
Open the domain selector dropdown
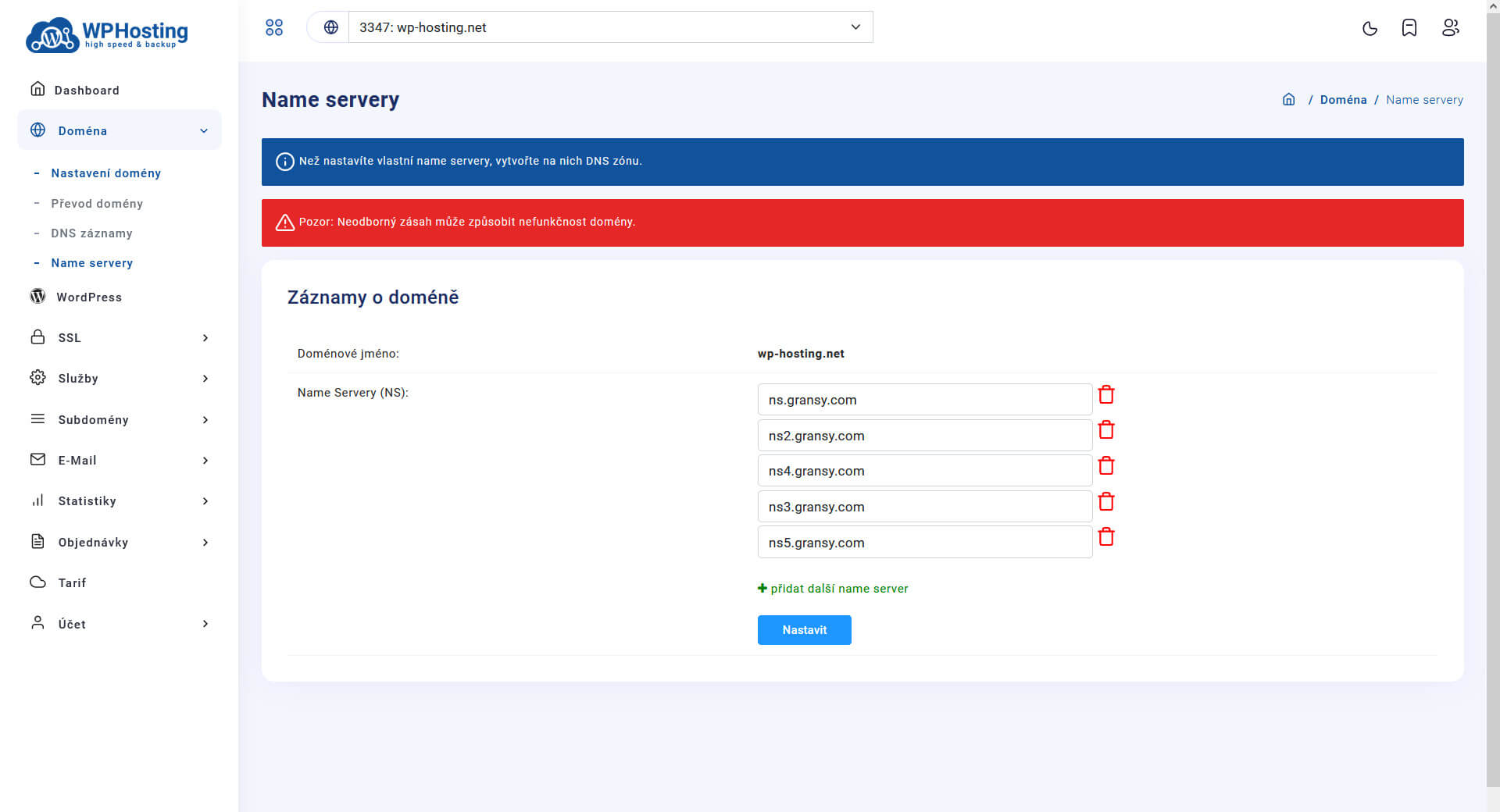(x=610, y=27)
